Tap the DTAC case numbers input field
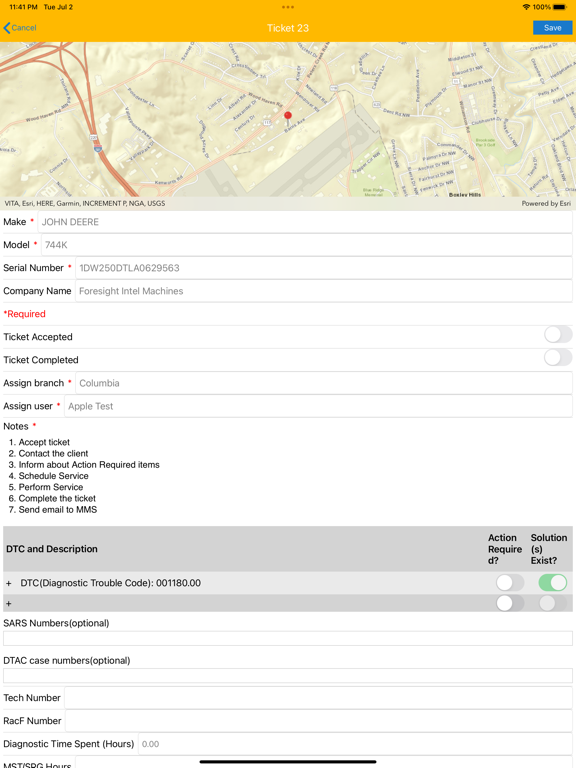Viewport: 576px width, 768px height. 288,675
